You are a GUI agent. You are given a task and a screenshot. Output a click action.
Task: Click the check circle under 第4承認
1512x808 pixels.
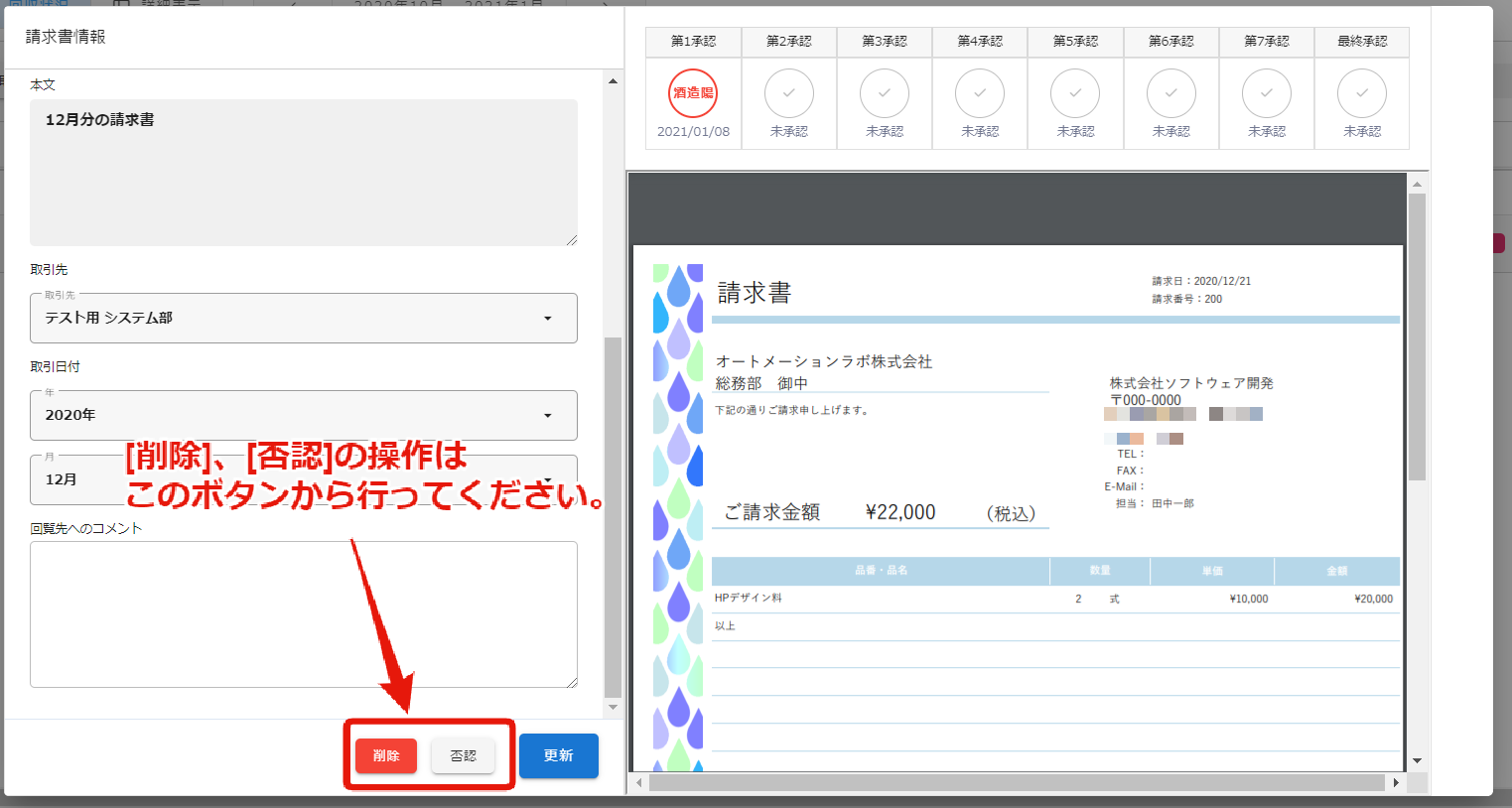pyautogui.click(x=980, y=93)
